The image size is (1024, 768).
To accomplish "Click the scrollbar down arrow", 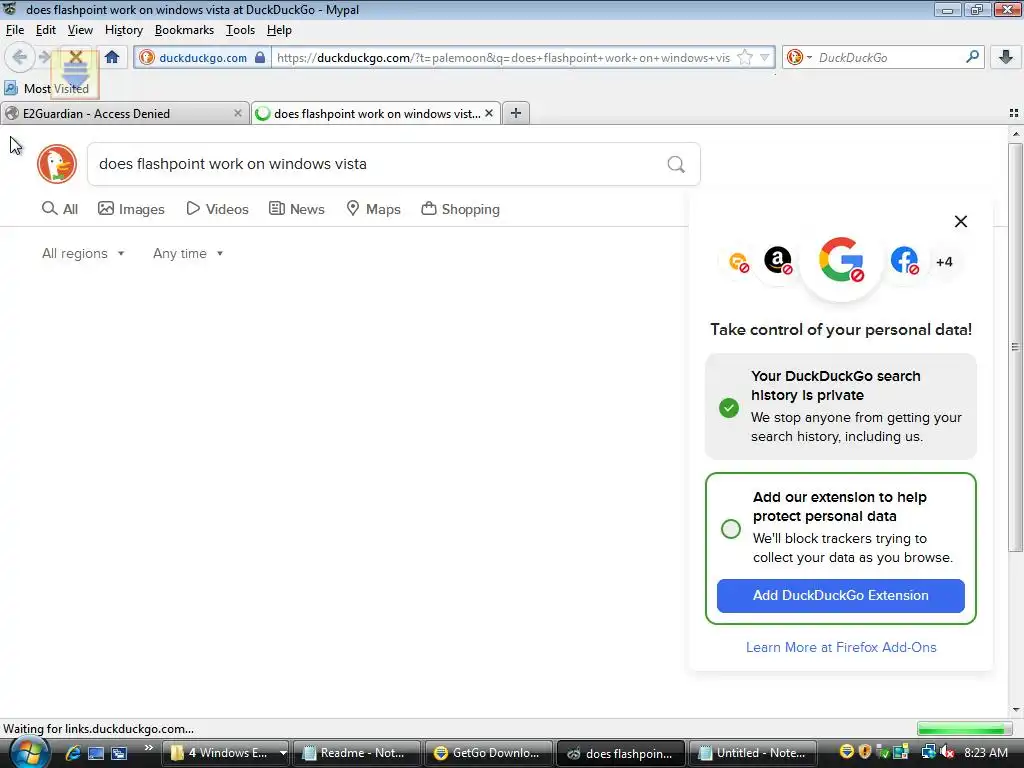I will 1016,711.
